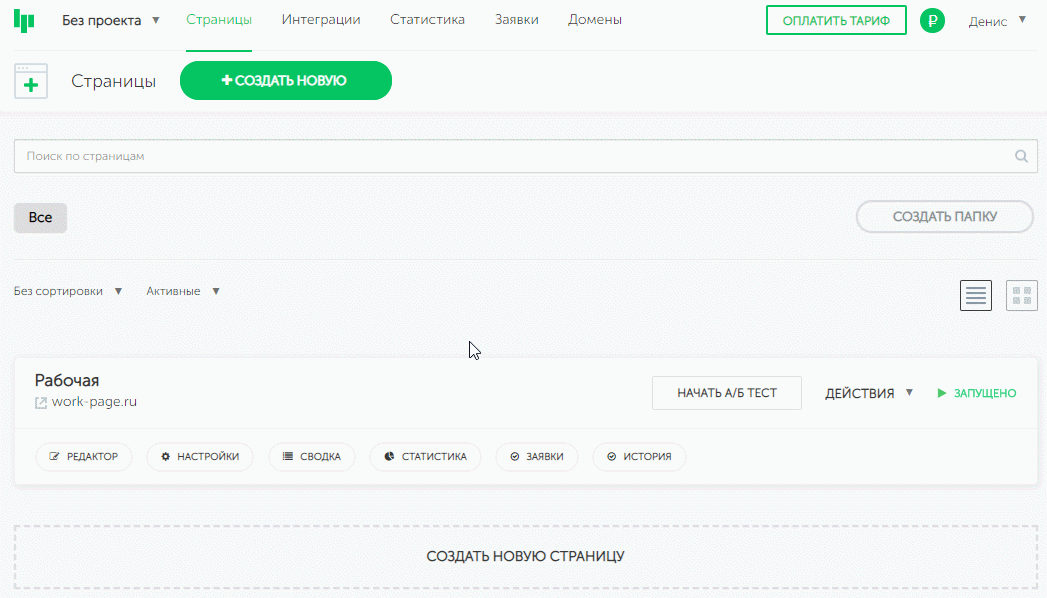Go to the Интеграции tab
This screenshot has height=598, width=1047.
click(321, 20)
